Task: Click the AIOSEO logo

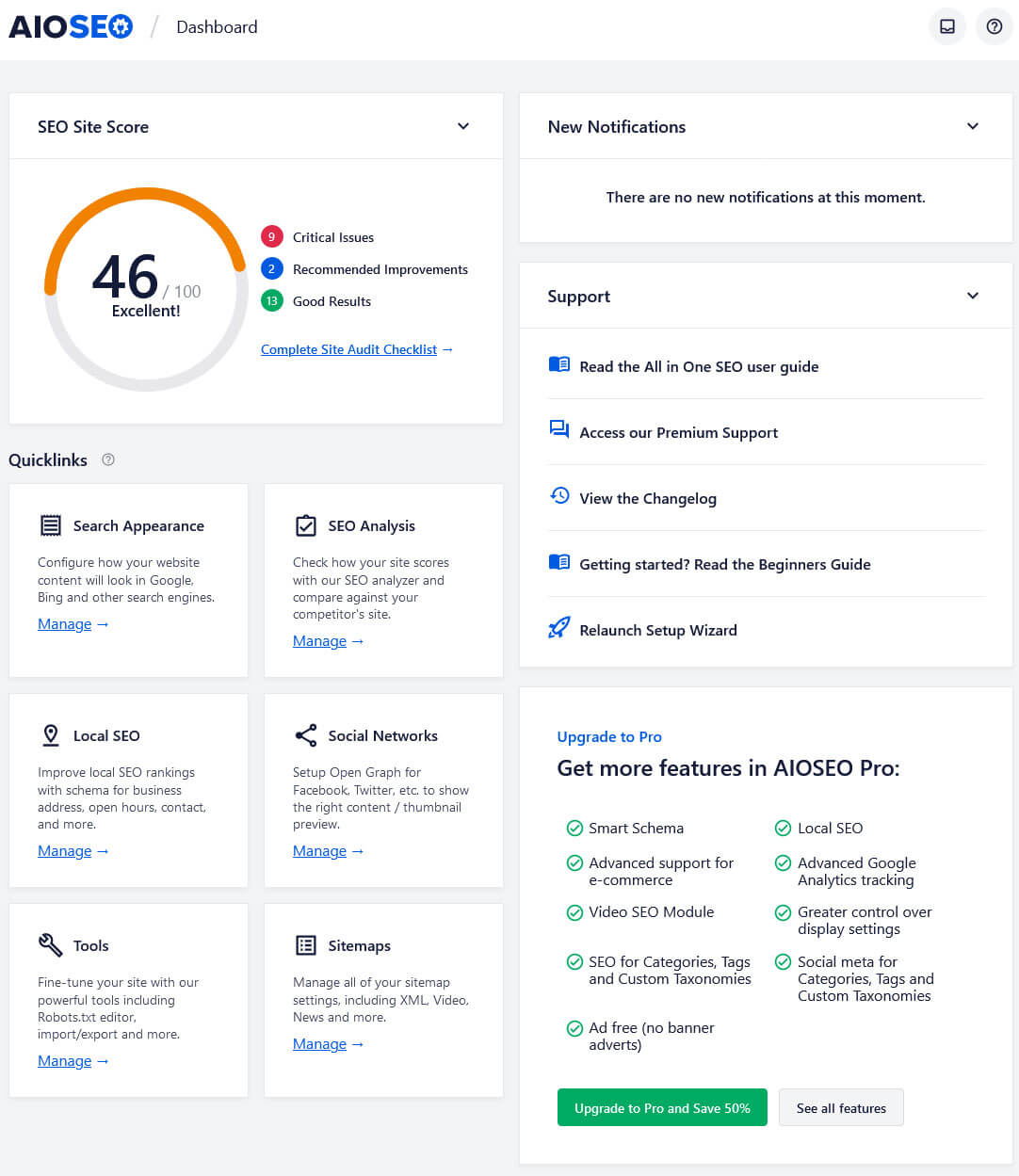Action: click(x=71, y=26)
